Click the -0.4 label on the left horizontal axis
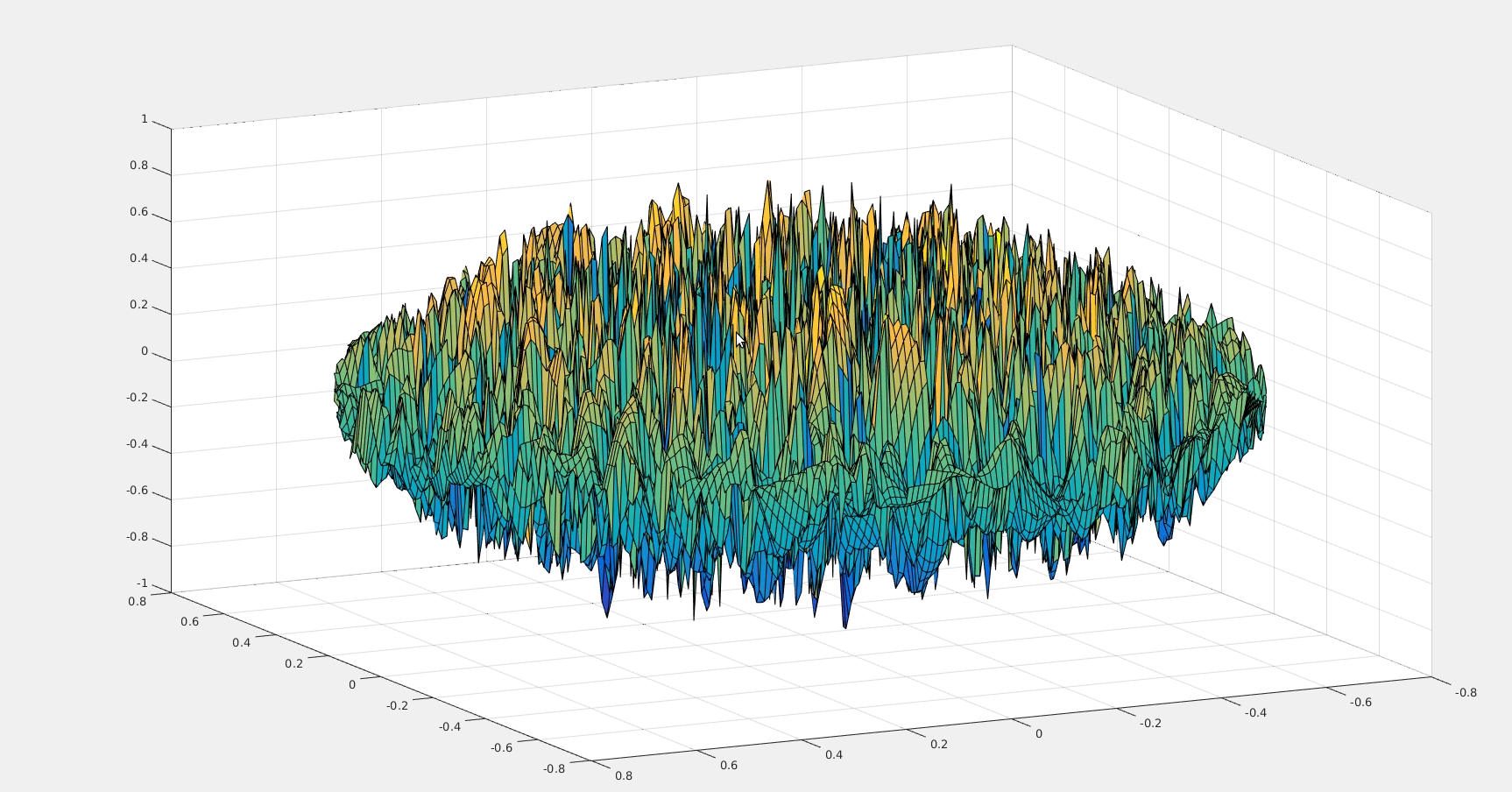The height and width of the screenshot is (792, 1512). coord(449,726)
